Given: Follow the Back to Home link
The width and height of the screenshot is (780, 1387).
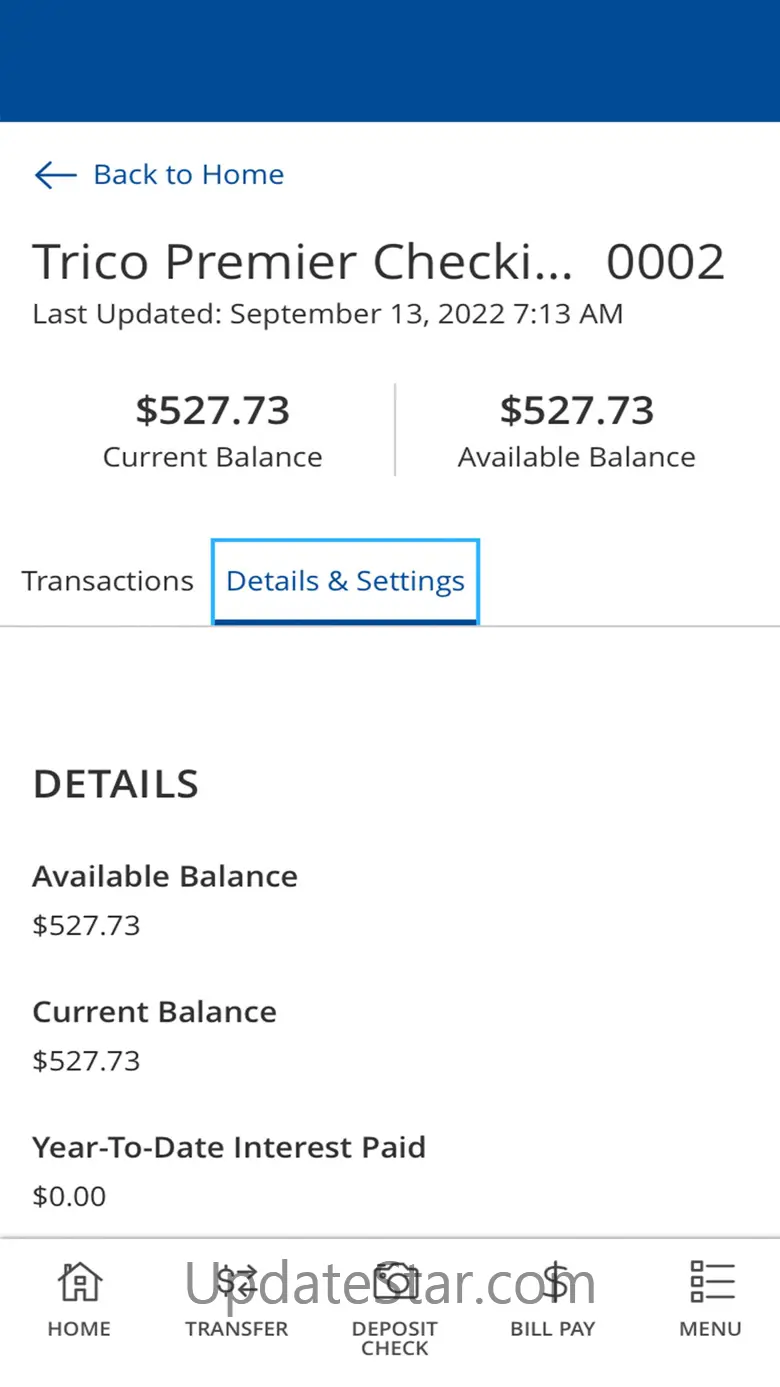Looking at the screenshot, I should pyautogui.click(x=188, y=175).
